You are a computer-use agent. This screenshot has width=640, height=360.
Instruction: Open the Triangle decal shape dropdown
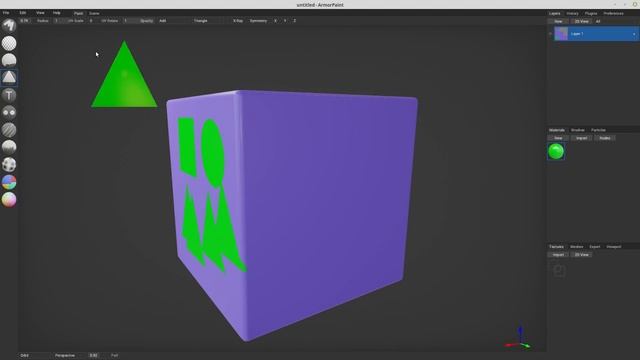(x=207, y=20)
